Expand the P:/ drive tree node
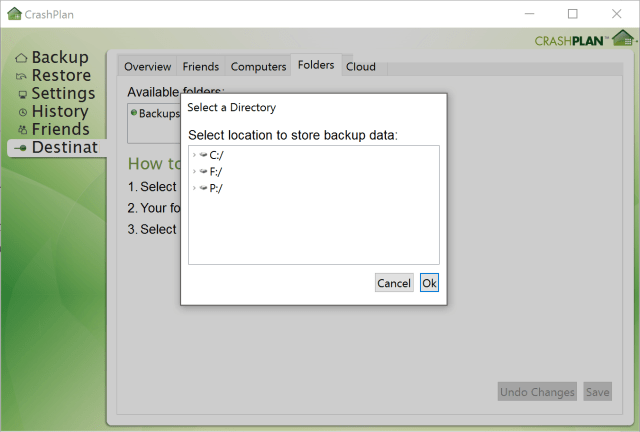This screenshot has height=432, width=640. point(194,187)
